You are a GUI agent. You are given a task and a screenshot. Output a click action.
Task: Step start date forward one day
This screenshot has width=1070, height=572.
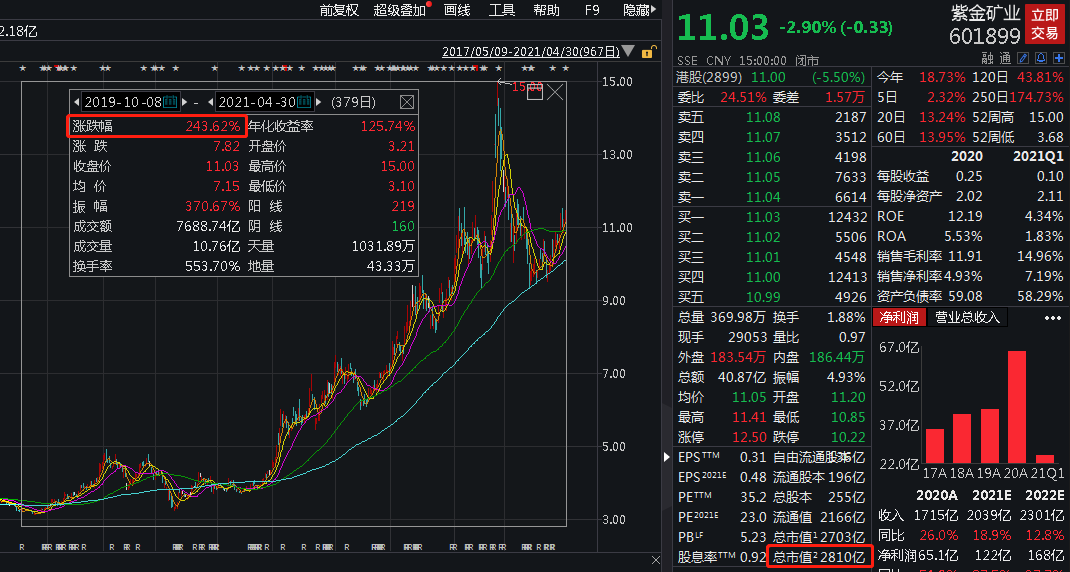(185, 102)
